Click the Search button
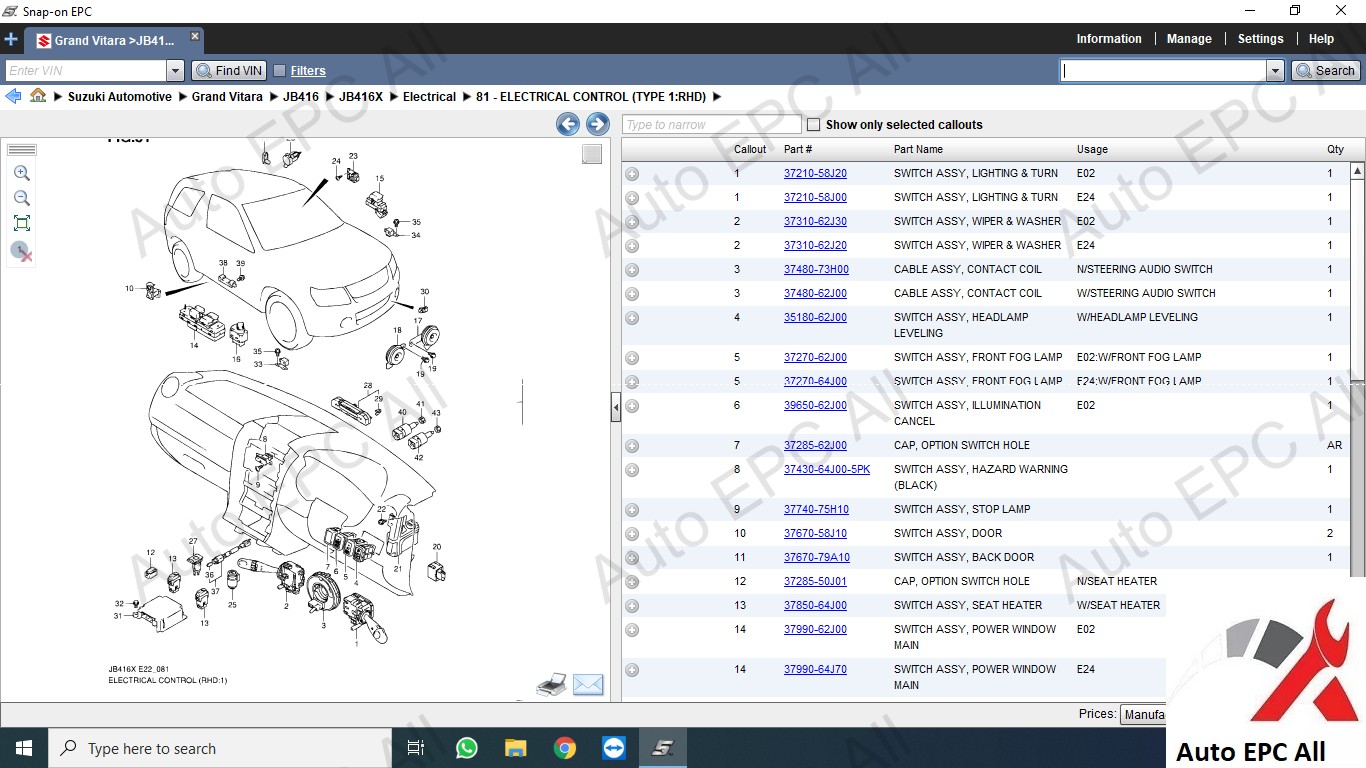The image size is (1366, 768). click(x=1324, y=71)
